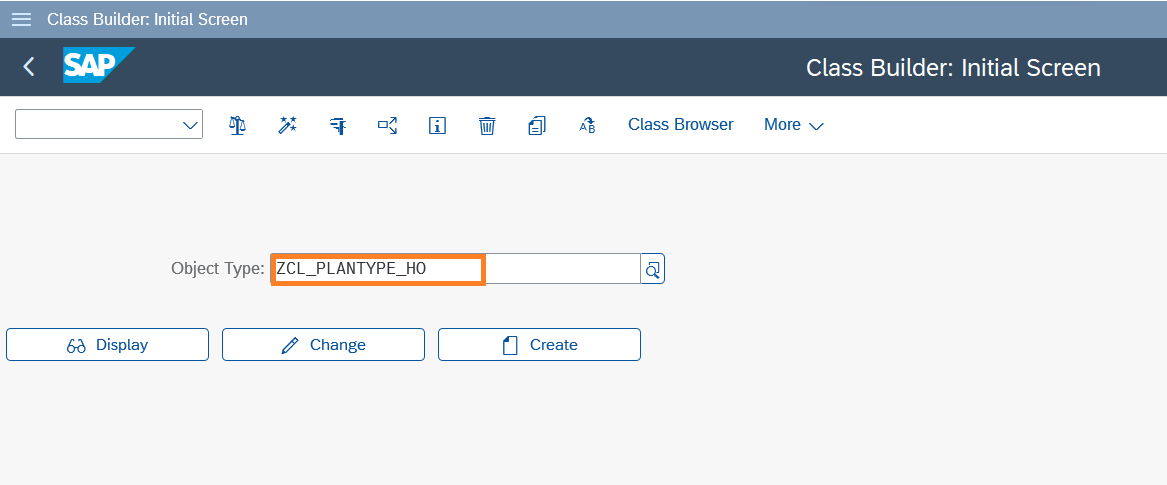Screen dimensions: 1167x485
Task: Open the Where-Used List icon
Action: pyautogui.click(x=387, y=125)
